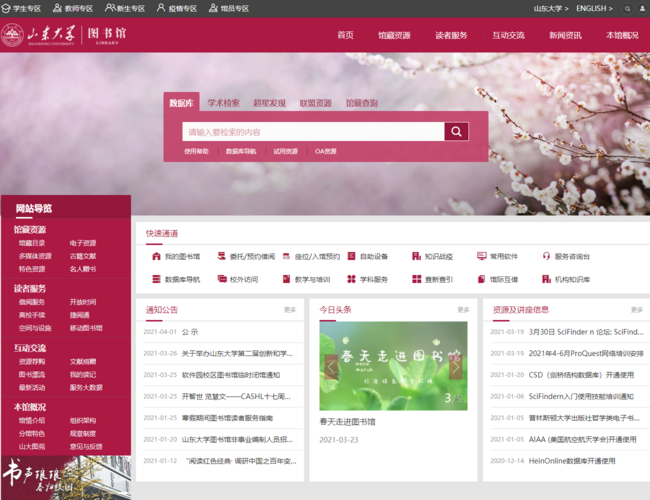Open 互动交流 main menu

click(508, 35)
